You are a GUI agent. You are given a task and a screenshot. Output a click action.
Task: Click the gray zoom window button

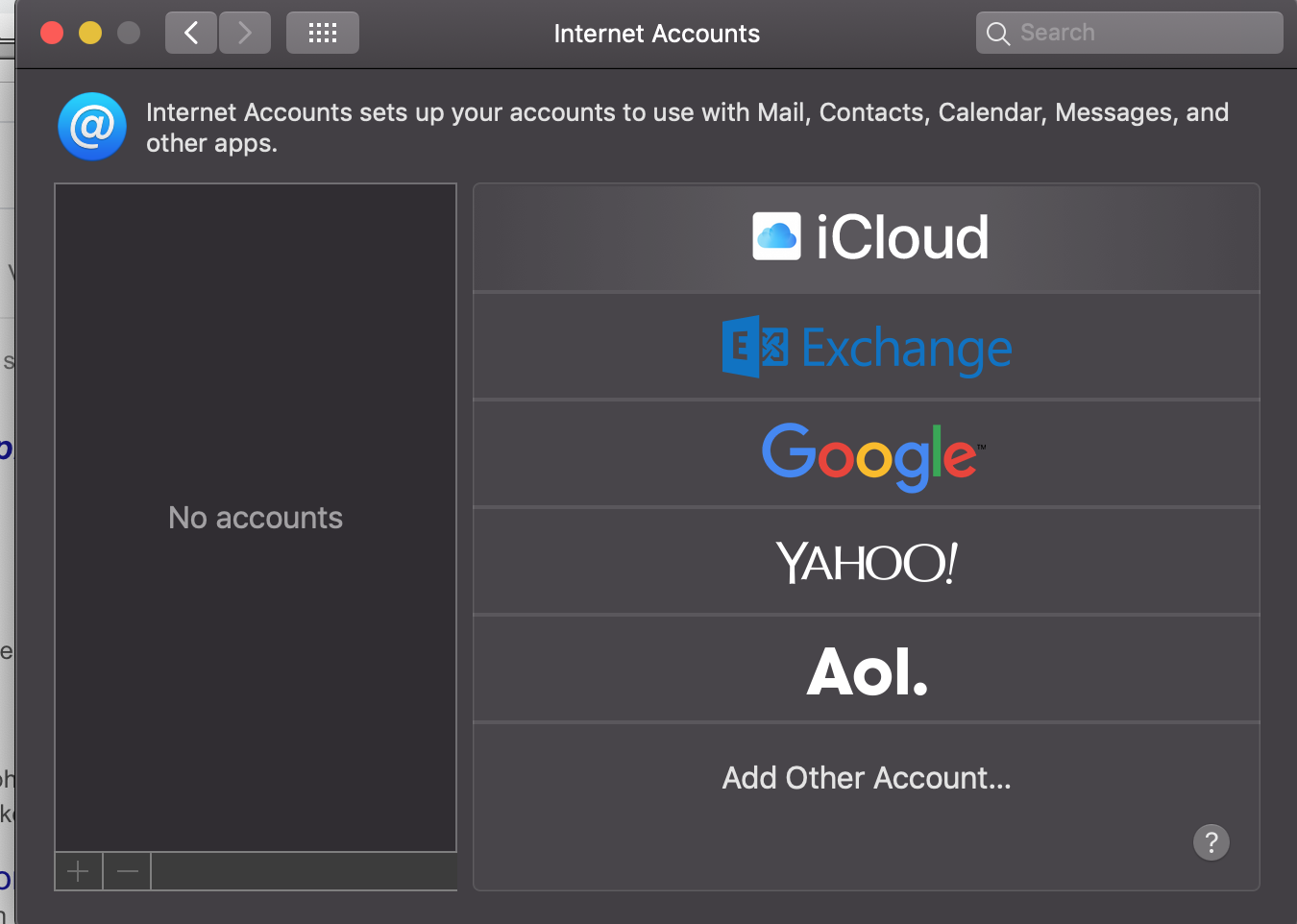pos(129,34)
